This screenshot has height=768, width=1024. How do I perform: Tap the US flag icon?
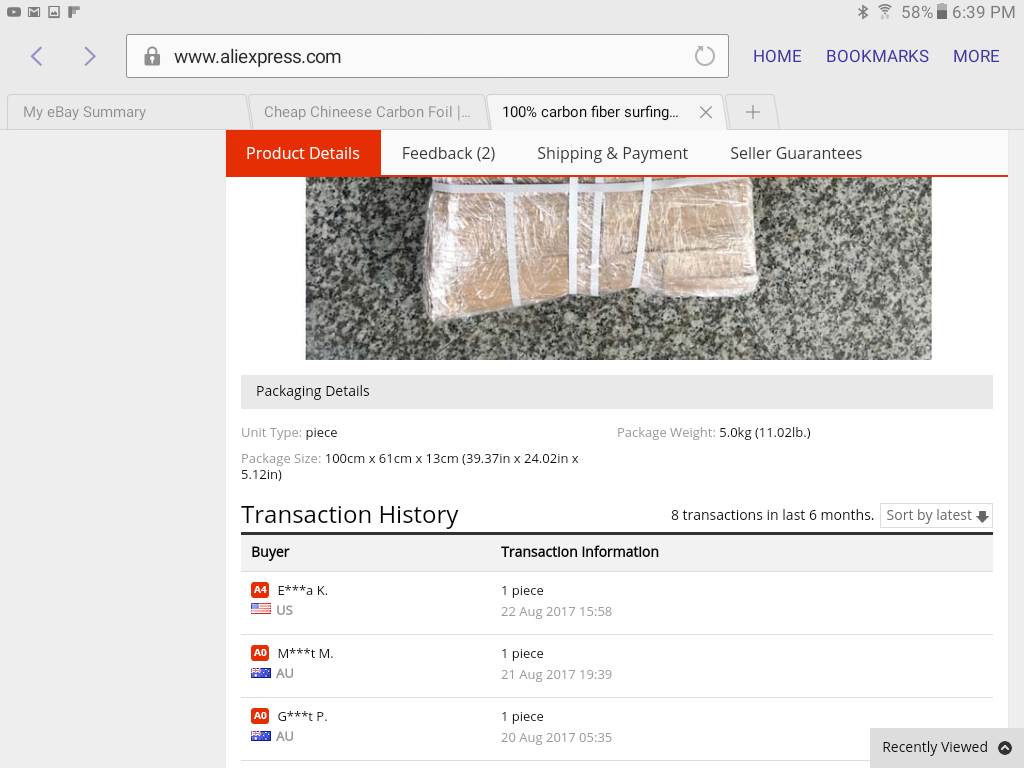coord(261,609)
